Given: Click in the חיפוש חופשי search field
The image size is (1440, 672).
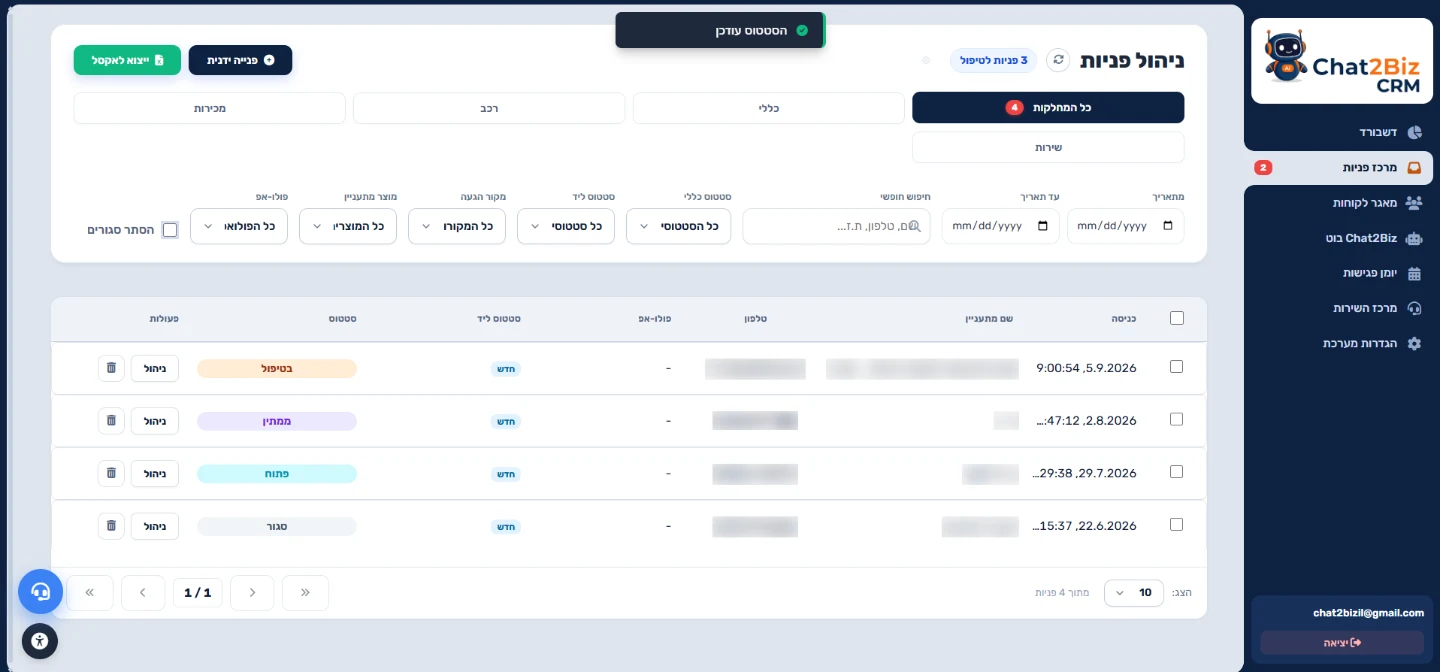Looking at the screenshot, I should (x=836, y=226).
